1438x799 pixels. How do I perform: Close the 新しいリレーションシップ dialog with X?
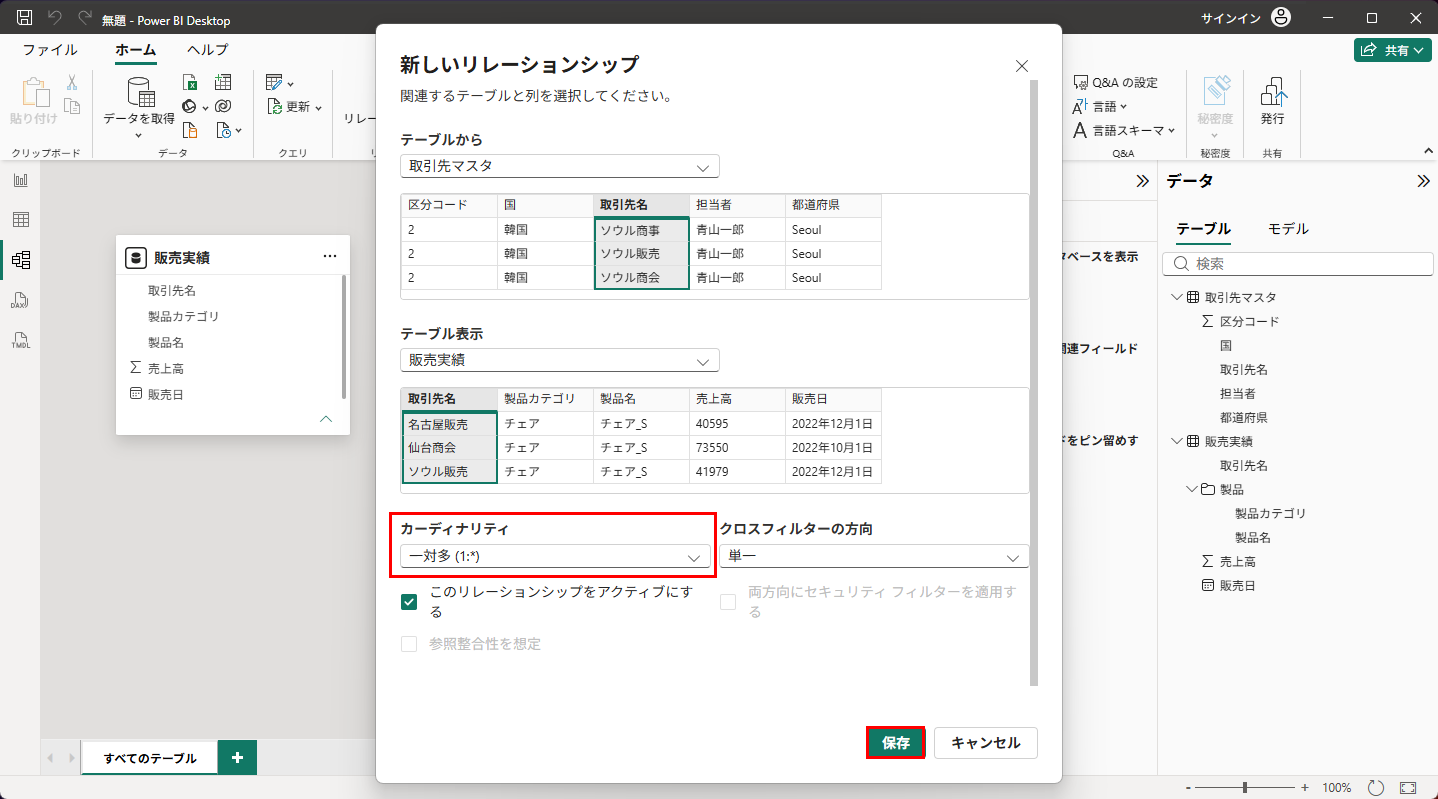coord(1022,66)
